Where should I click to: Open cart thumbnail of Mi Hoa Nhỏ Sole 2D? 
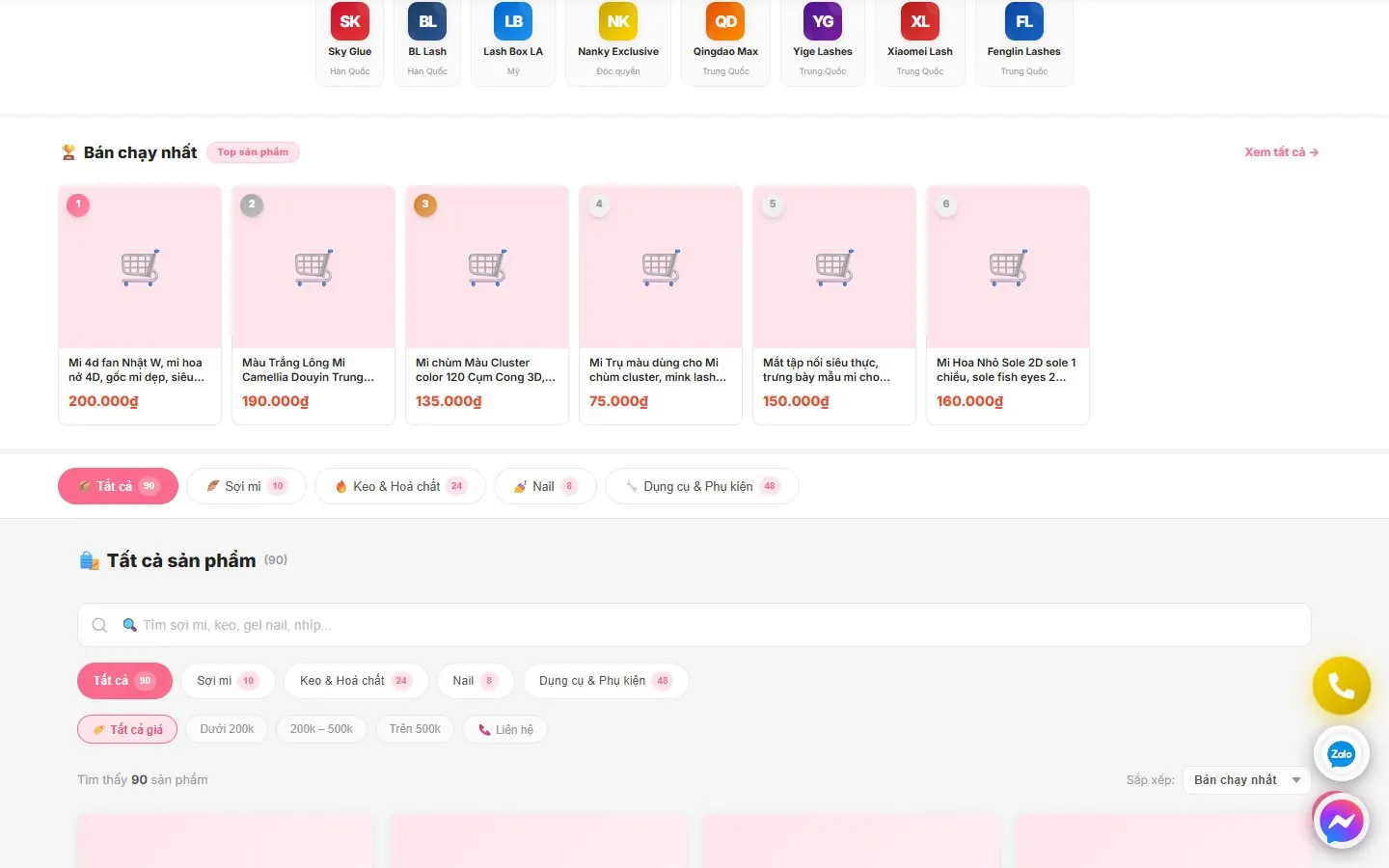point(1008,267)
